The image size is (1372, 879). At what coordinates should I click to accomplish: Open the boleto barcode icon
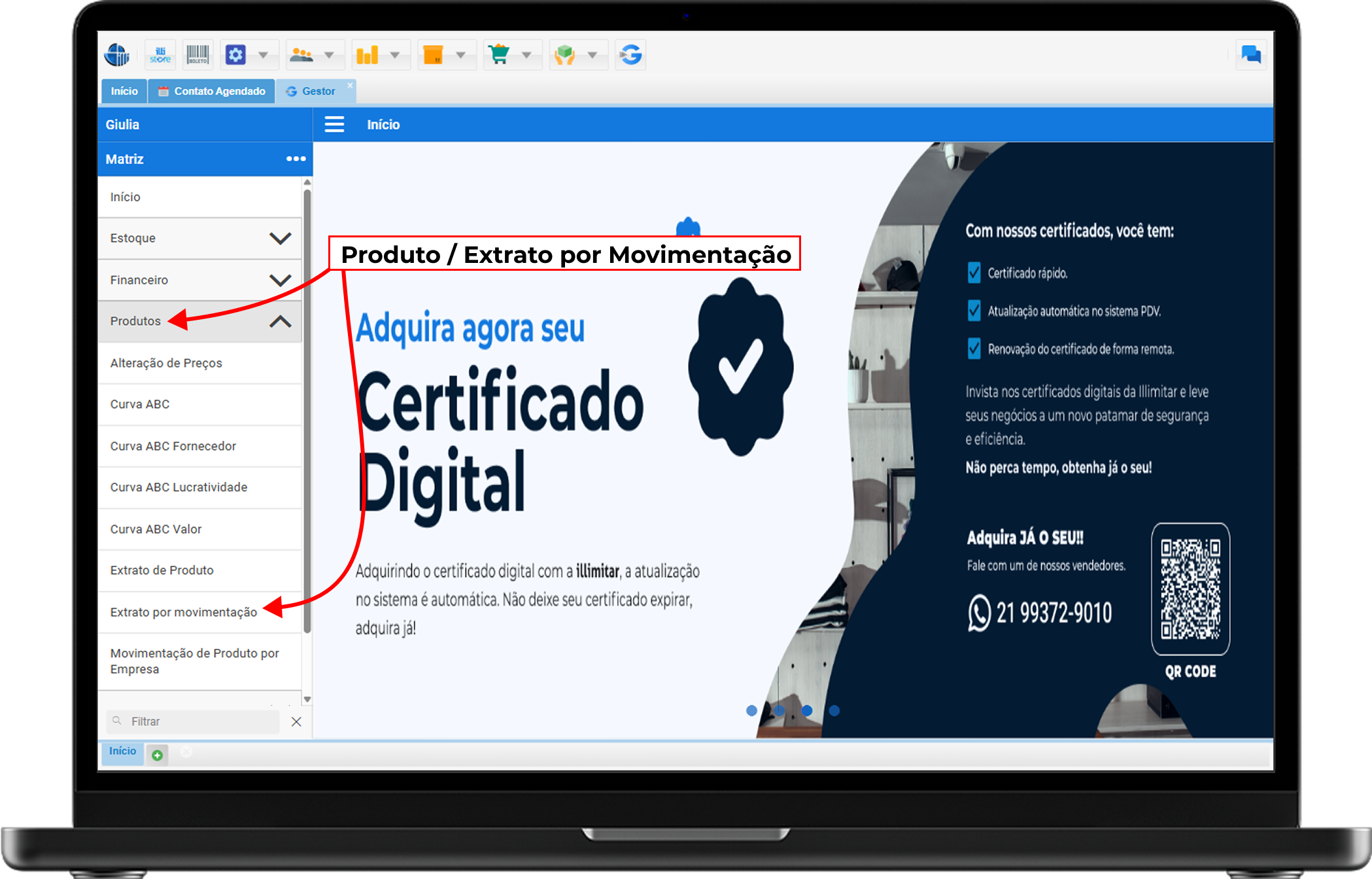(x=197, y=55)
